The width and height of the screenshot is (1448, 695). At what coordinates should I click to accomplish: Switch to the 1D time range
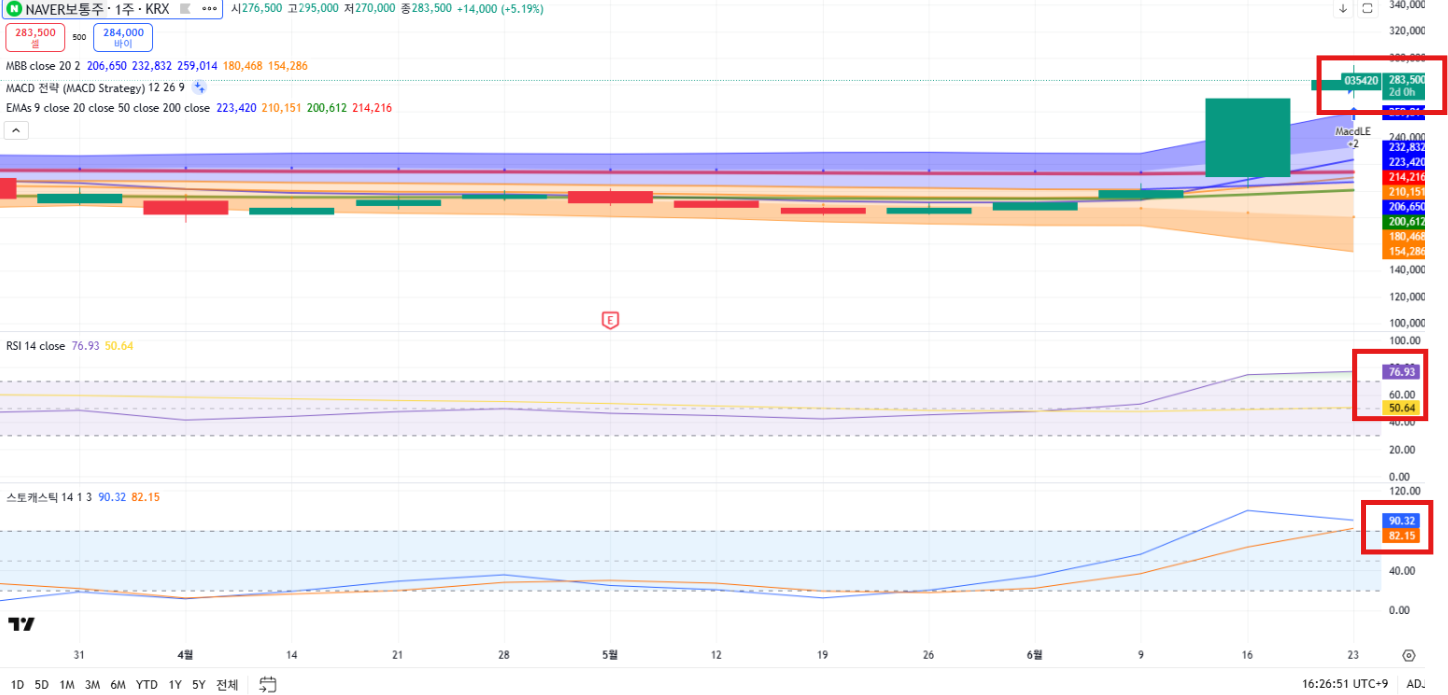[17, 685]
